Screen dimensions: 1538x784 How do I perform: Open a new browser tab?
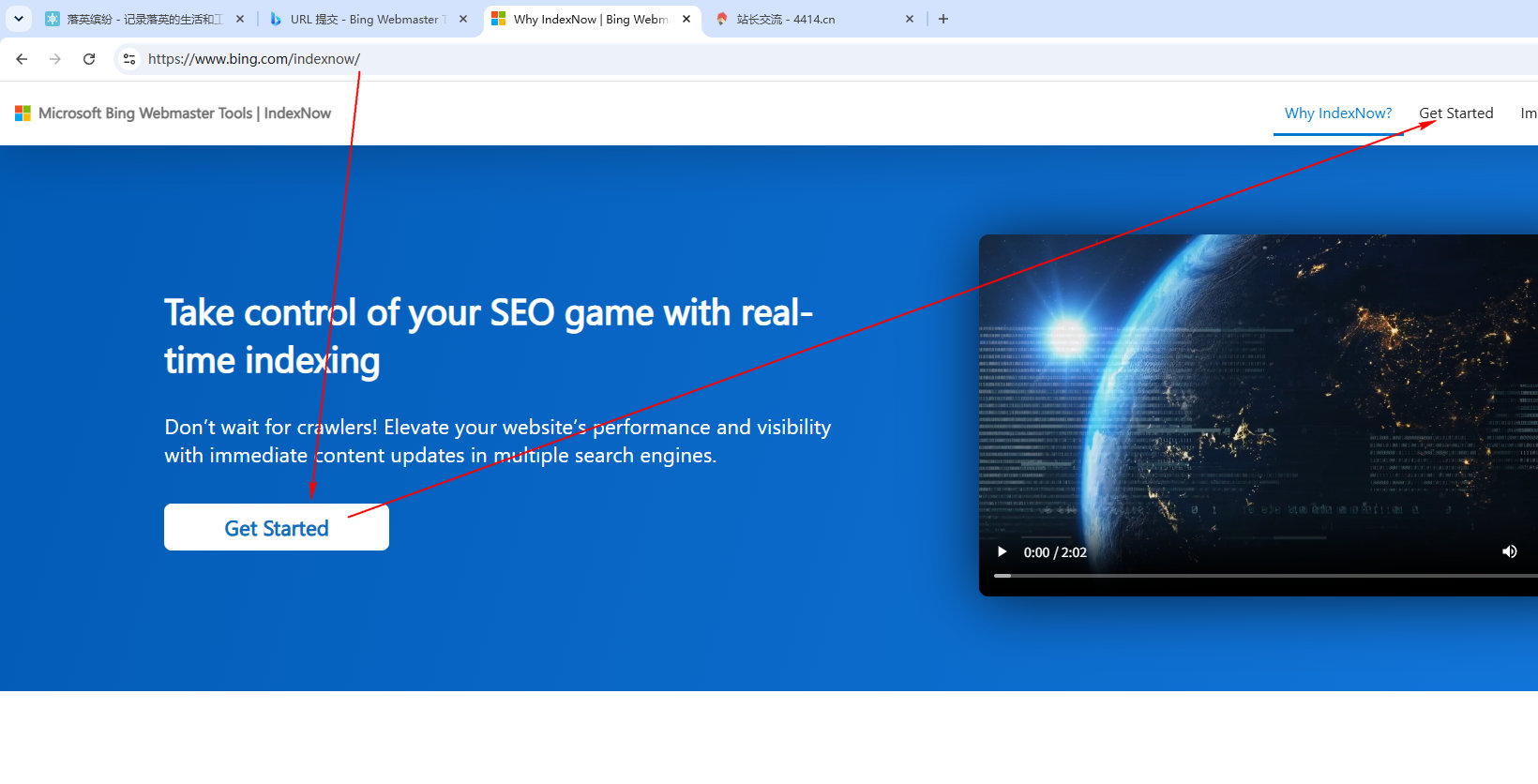point(943,19)
